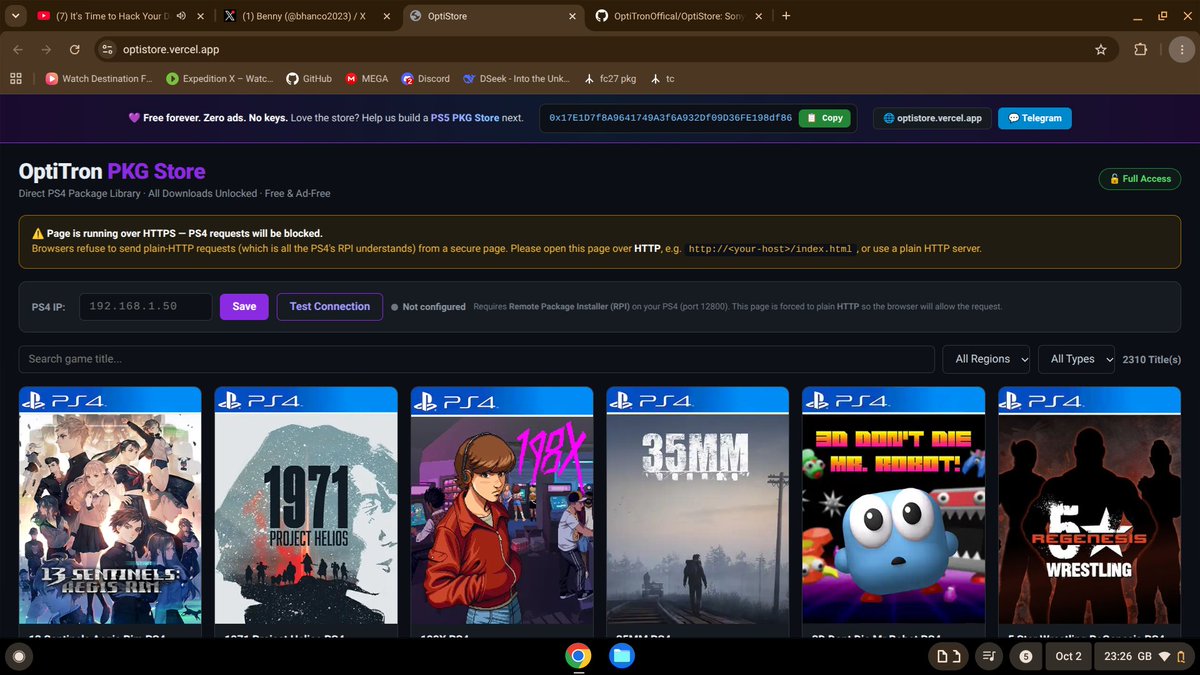The width and height of the screenshot is (1200, 675).
Task: Expand the All Regions dropdown
Action: click(987, 359)
